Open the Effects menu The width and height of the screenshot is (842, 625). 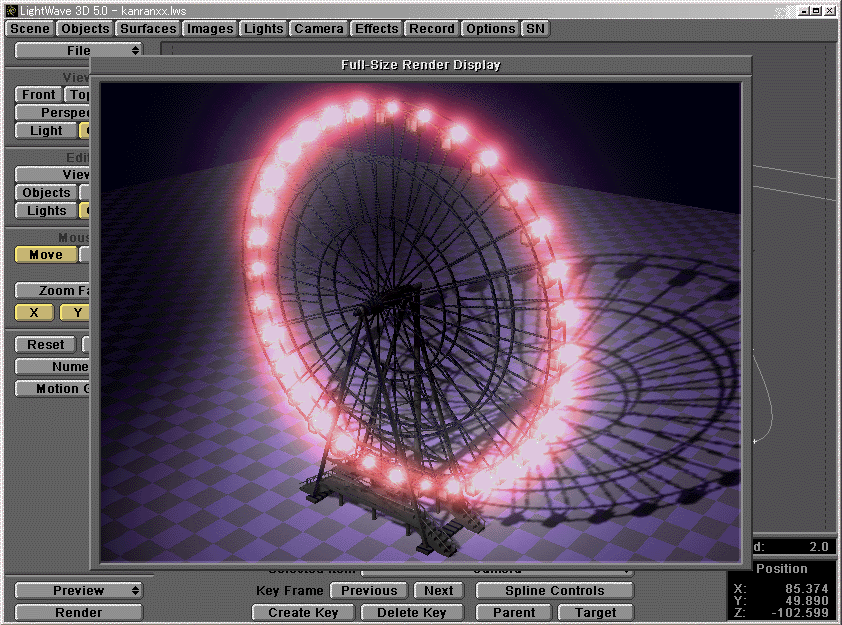[376, 29]
